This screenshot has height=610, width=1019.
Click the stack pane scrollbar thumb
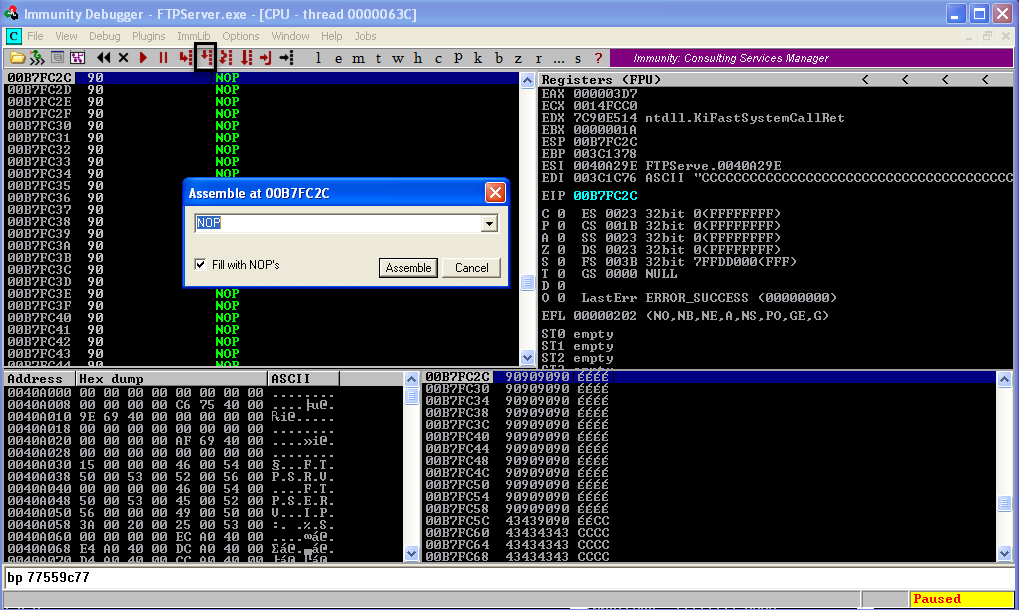click(x=1005, y=503)
